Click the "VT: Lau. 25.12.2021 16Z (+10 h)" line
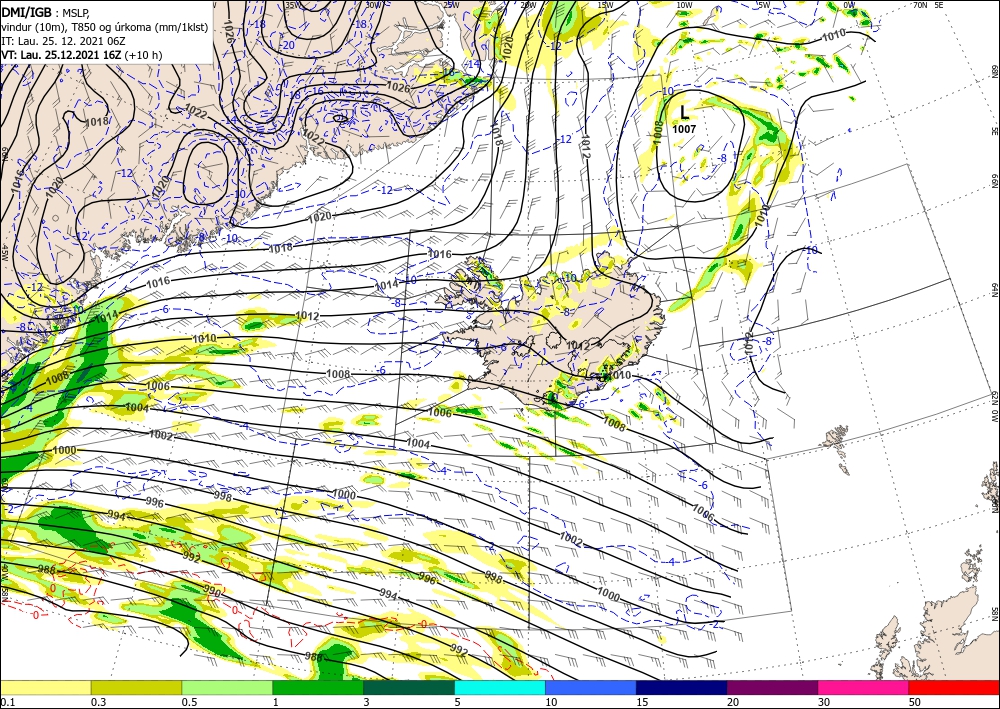1000x709 pixels. click(82, 55)
